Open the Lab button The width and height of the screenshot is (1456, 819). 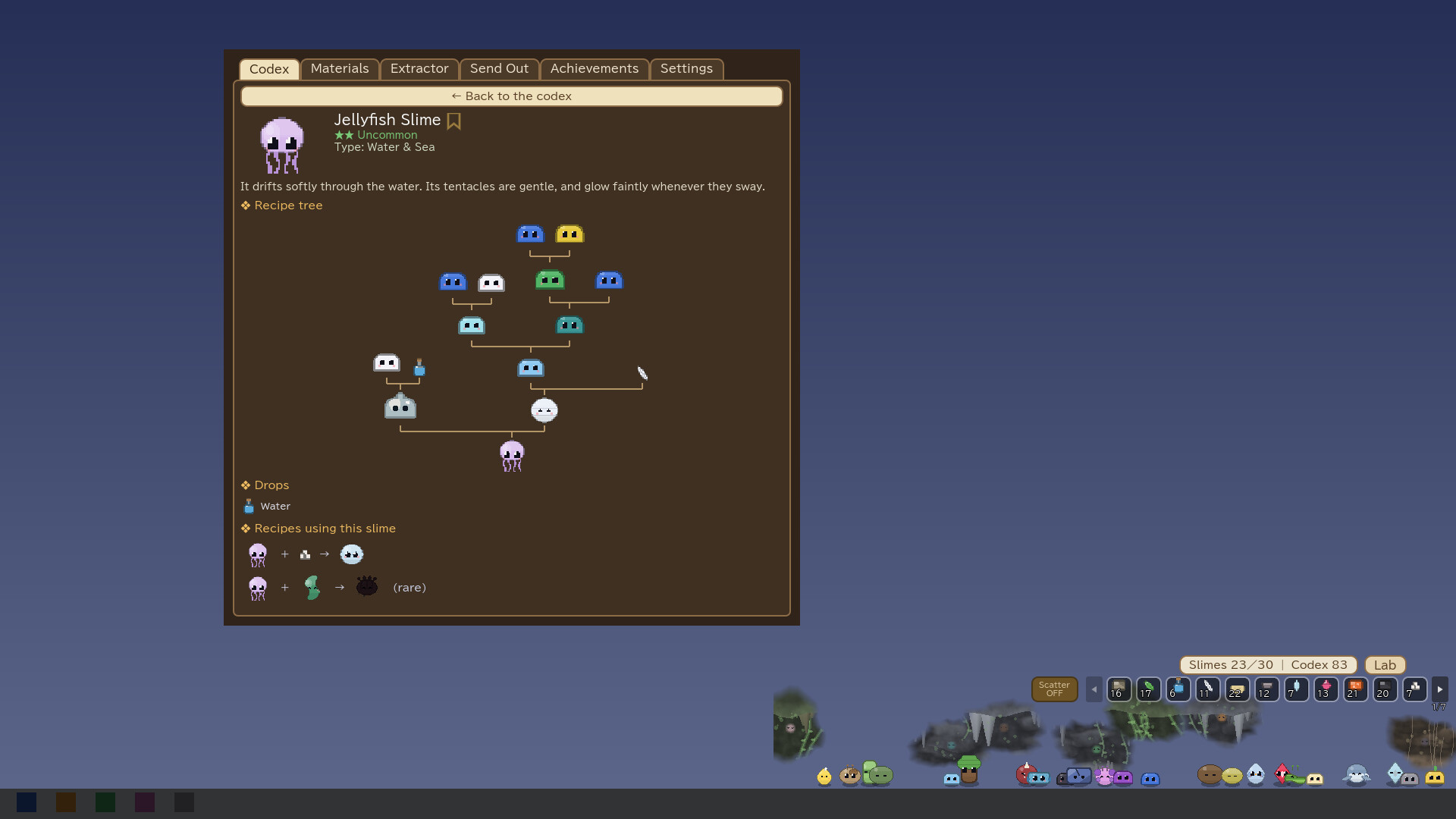coord(1385,665)
